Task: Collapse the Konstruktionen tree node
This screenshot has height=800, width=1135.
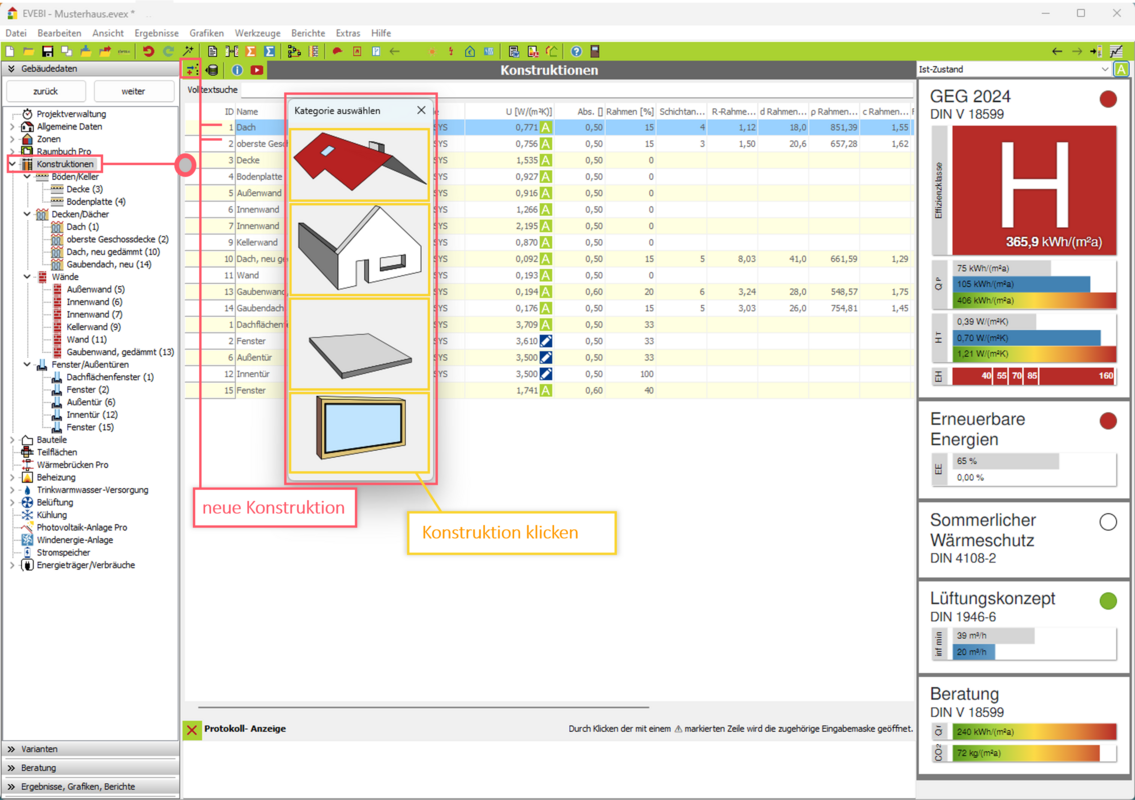Action: tap(12, 164)
